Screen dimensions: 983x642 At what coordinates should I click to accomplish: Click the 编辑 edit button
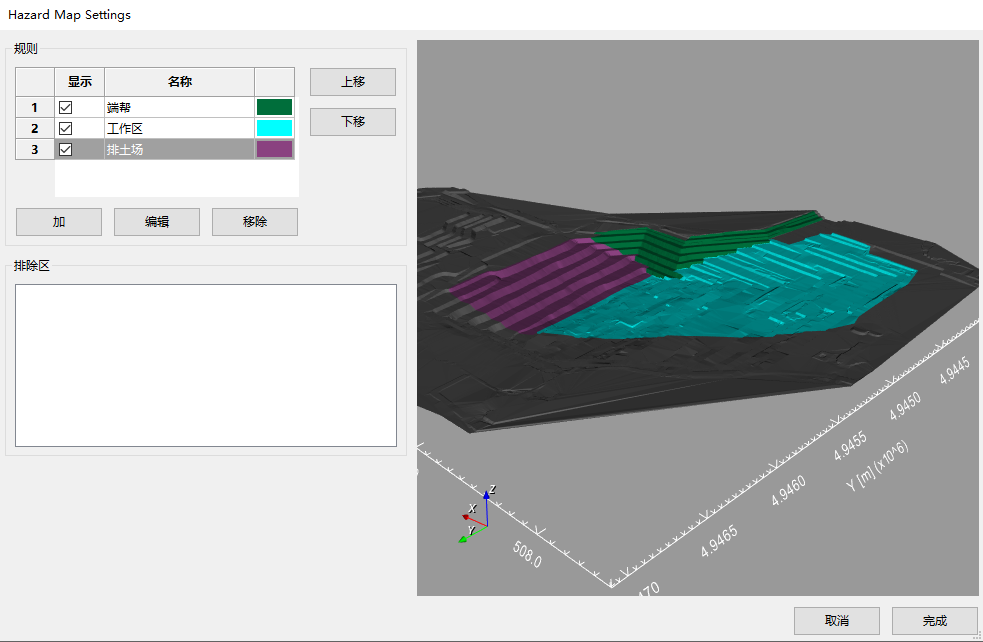157,222
